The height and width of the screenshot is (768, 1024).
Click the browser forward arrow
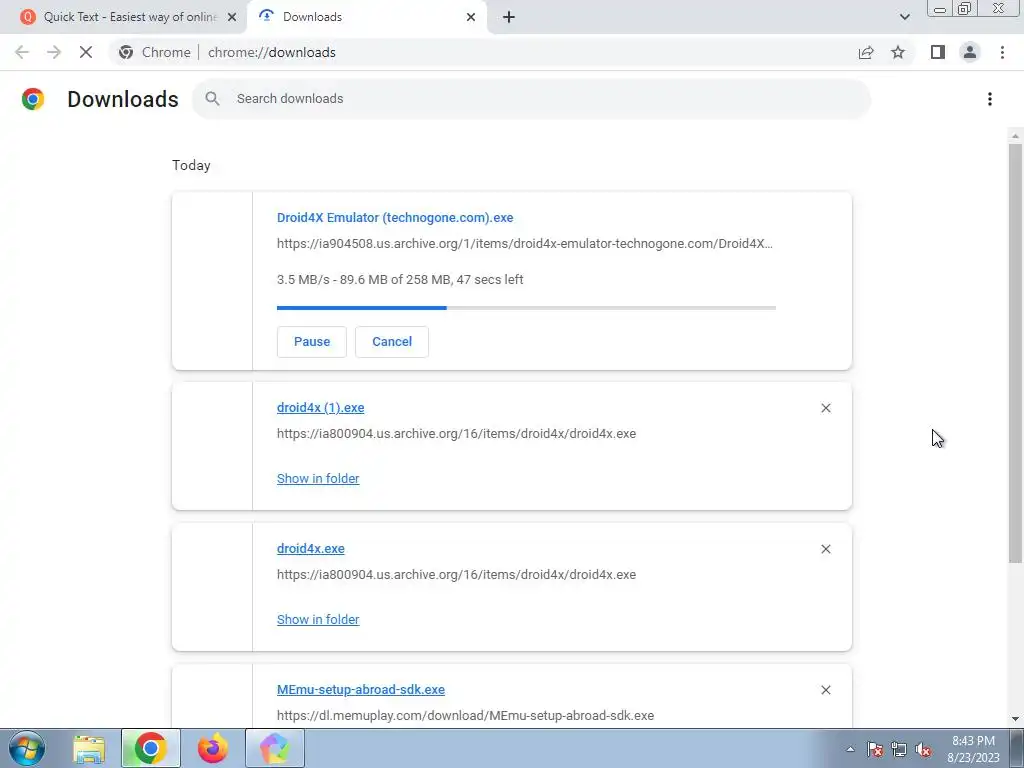54,52
